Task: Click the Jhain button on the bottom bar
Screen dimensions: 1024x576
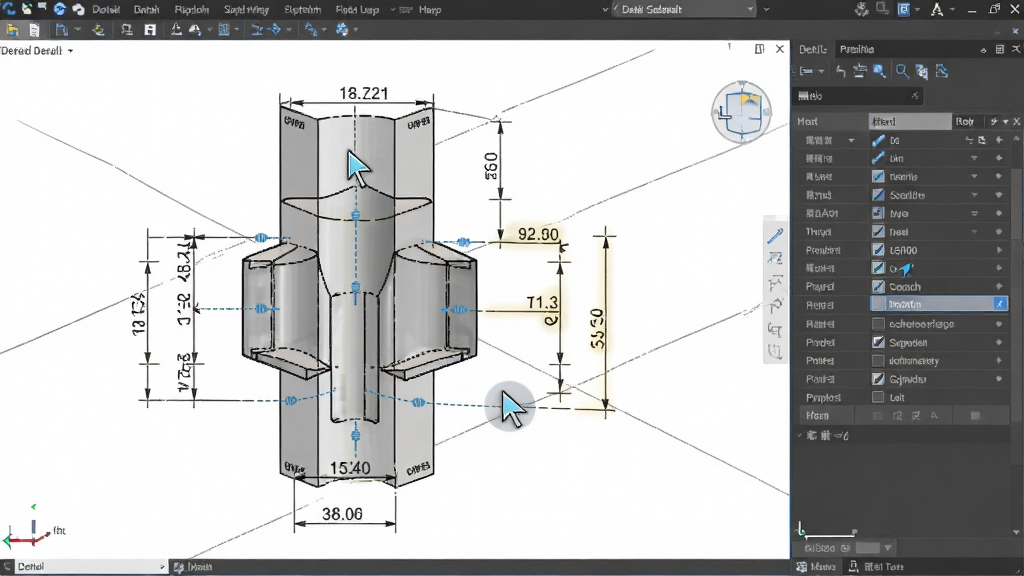Action: [x=193, y=567]
